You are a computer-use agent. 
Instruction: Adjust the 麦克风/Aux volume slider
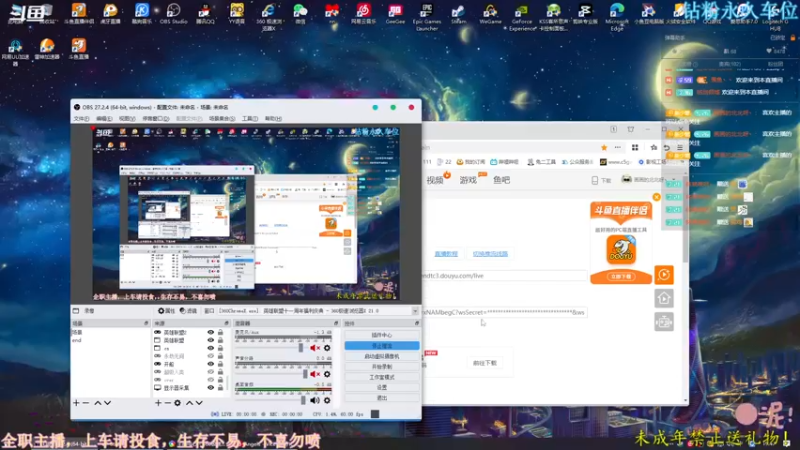coord(301,348)
